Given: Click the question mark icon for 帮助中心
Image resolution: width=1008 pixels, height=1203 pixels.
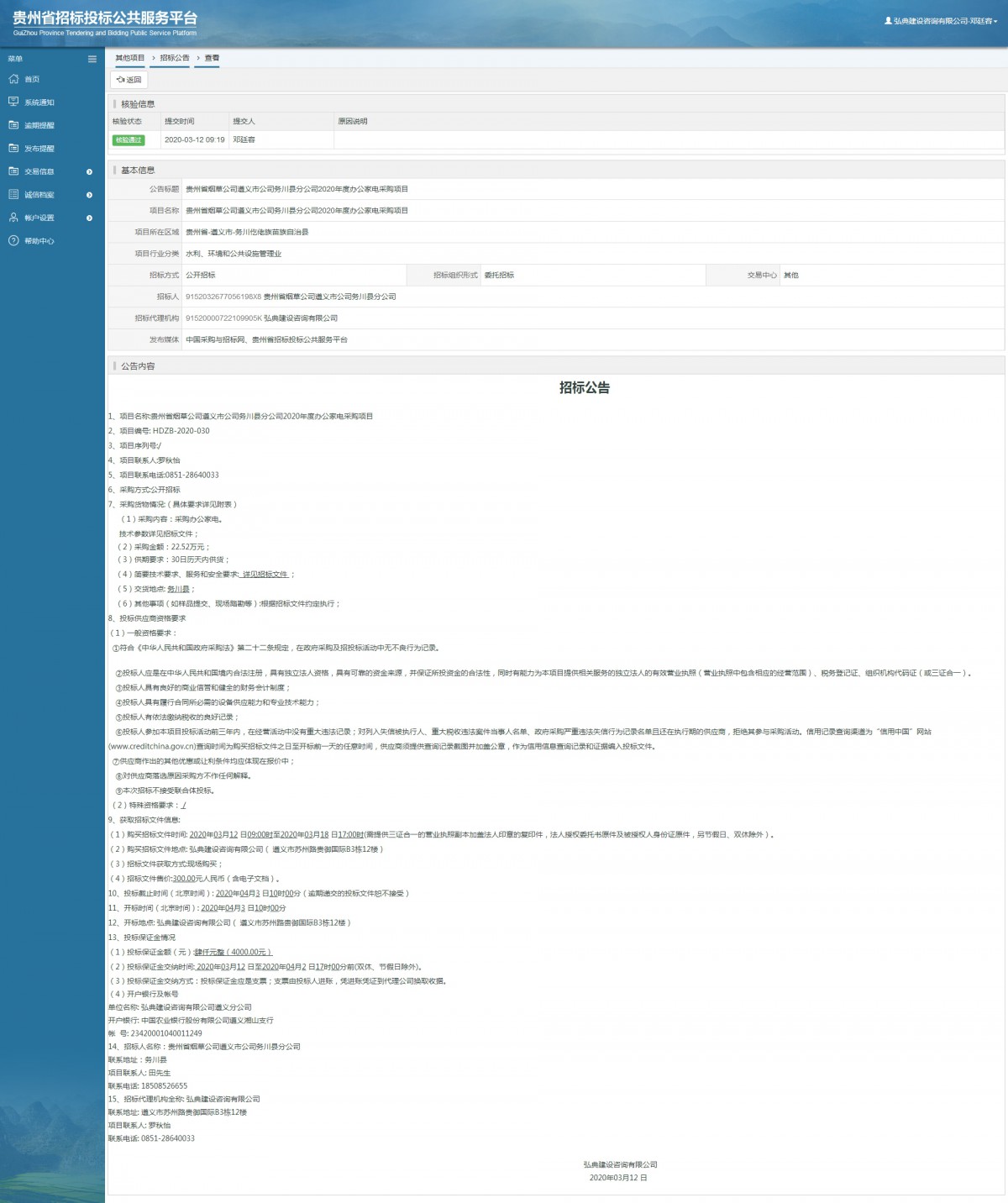Looking at the screenshot, I should 13,241.
